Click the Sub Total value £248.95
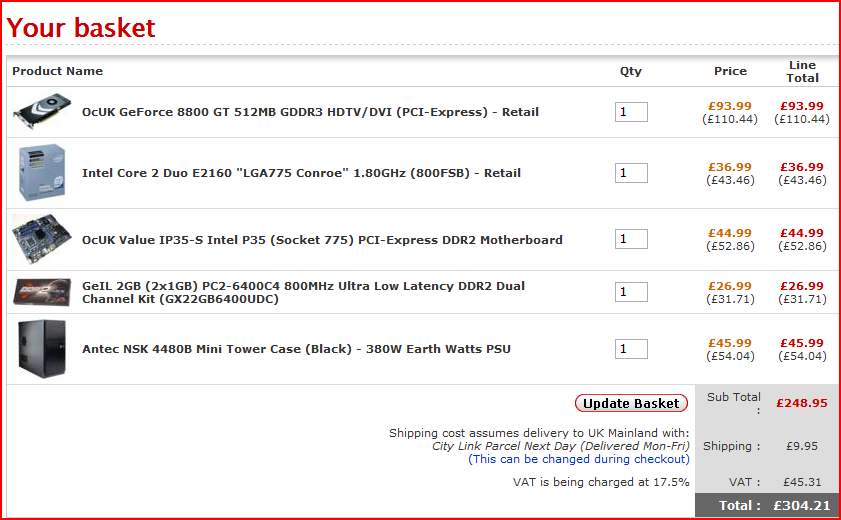Screen dimensions: 841x520 tap(802, 403)
